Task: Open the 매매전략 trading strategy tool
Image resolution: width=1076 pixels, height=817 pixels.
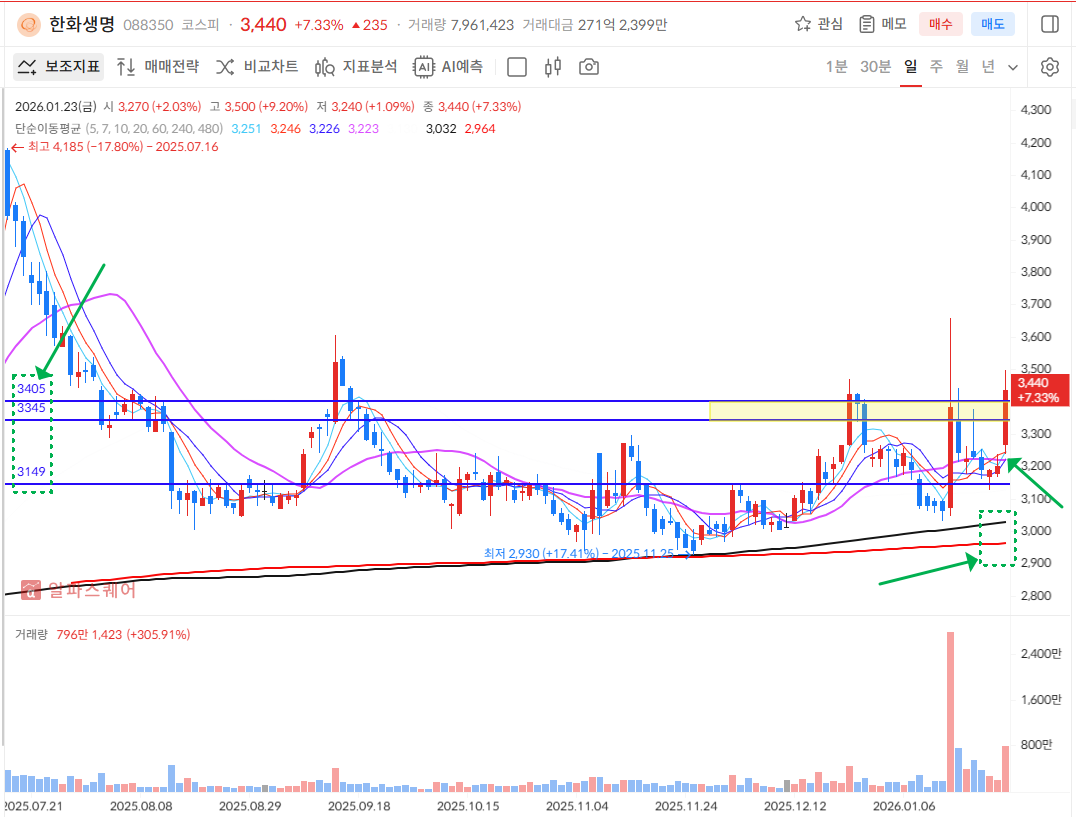Action: point(157,67)
